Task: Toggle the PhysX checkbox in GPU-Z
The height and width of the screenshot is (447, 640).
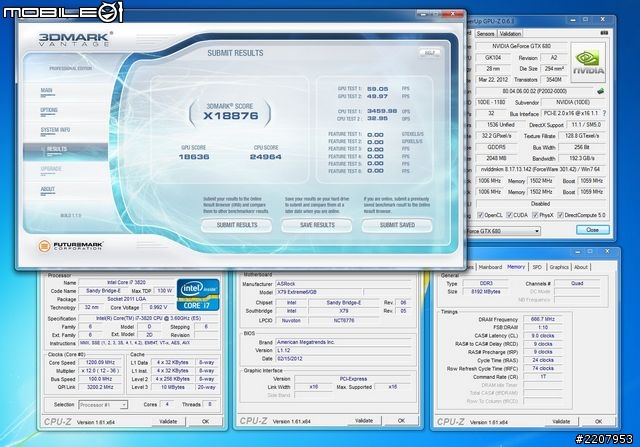Action: pos(535,215)
